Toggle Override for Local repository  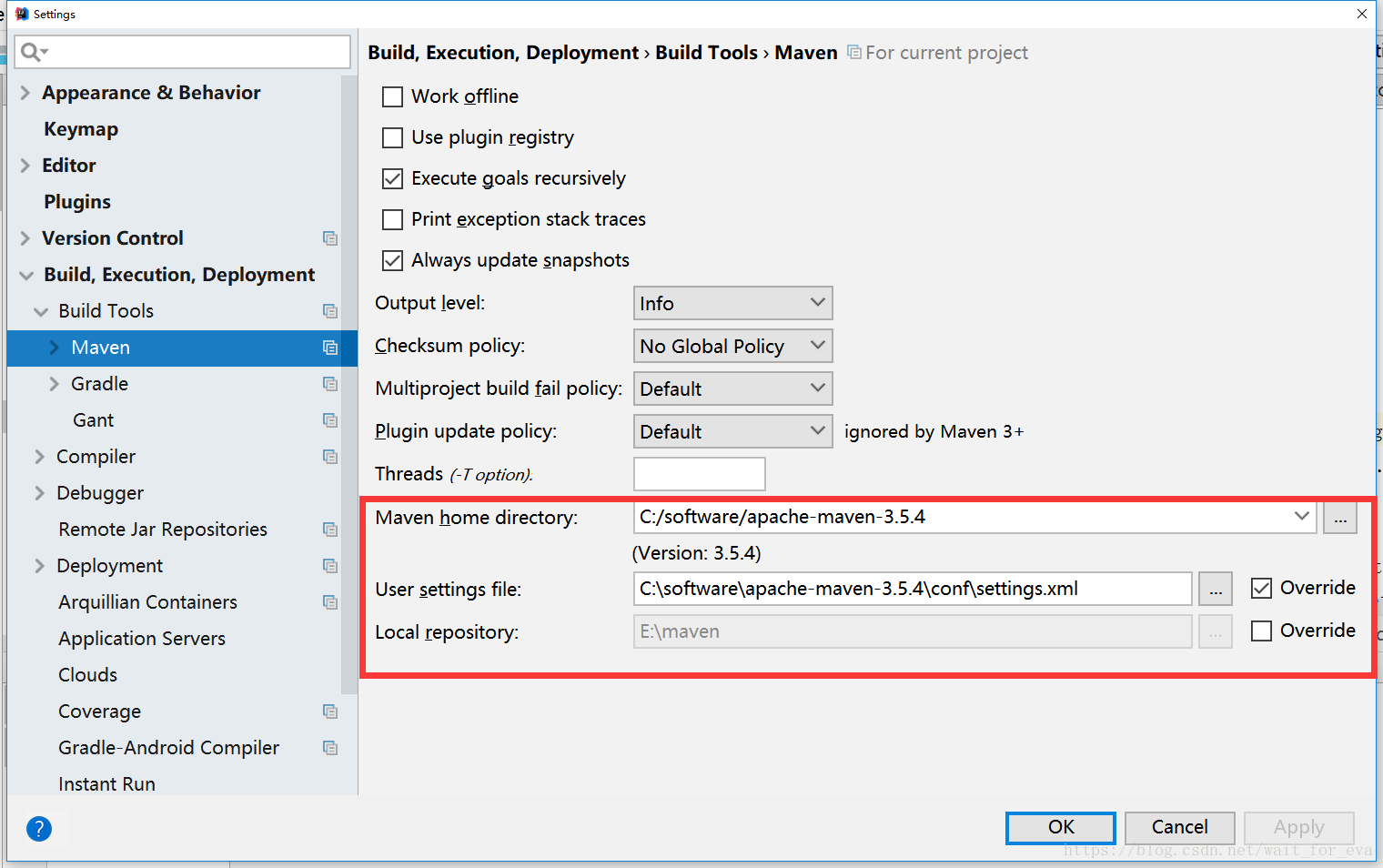click(x=1261, y=631)
